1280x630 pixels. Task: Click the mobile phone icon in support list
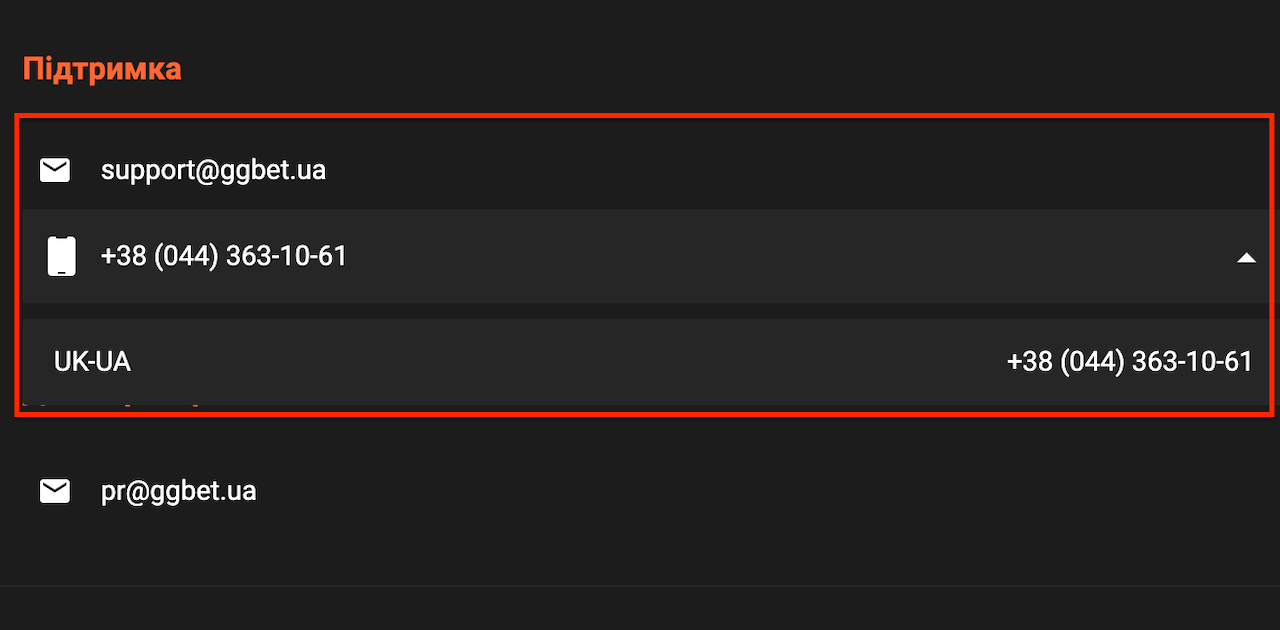(x=62, y=256)
